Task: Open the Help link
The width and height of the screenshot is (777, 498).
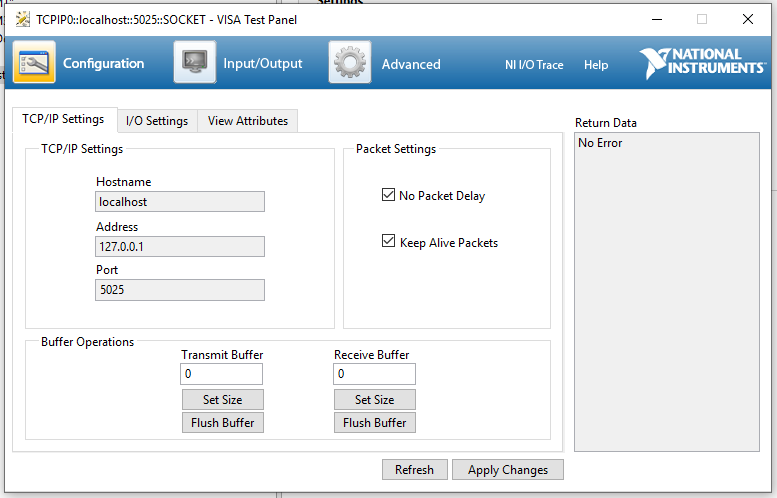Action: click(x=596, y=65)
